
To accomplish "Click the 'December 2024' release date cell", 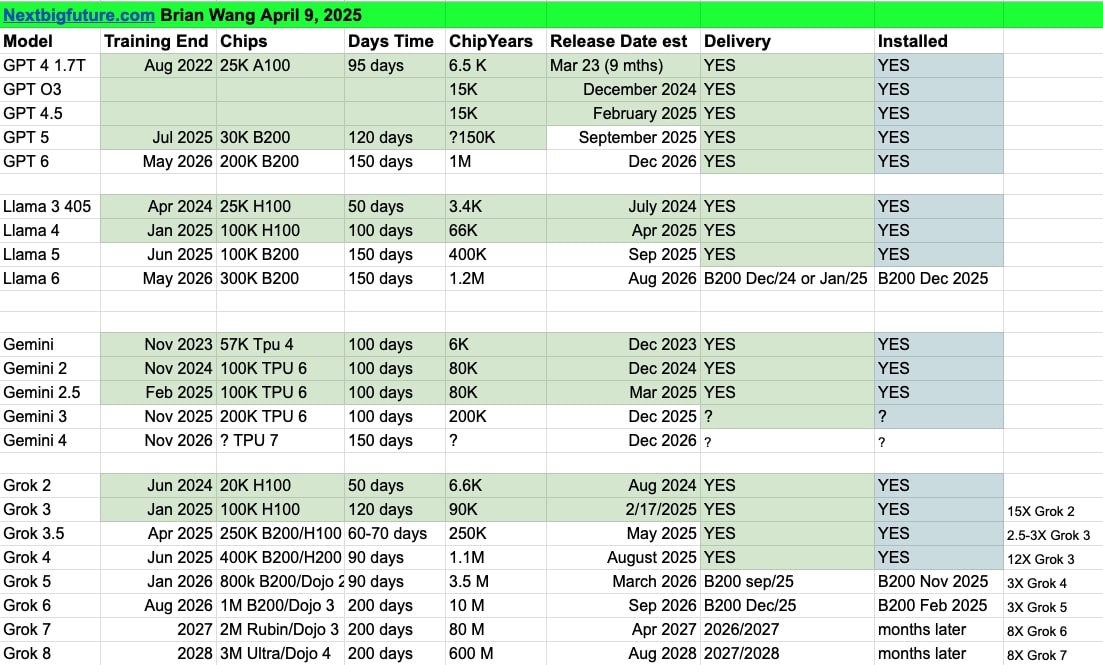I will tap(623, 89).
